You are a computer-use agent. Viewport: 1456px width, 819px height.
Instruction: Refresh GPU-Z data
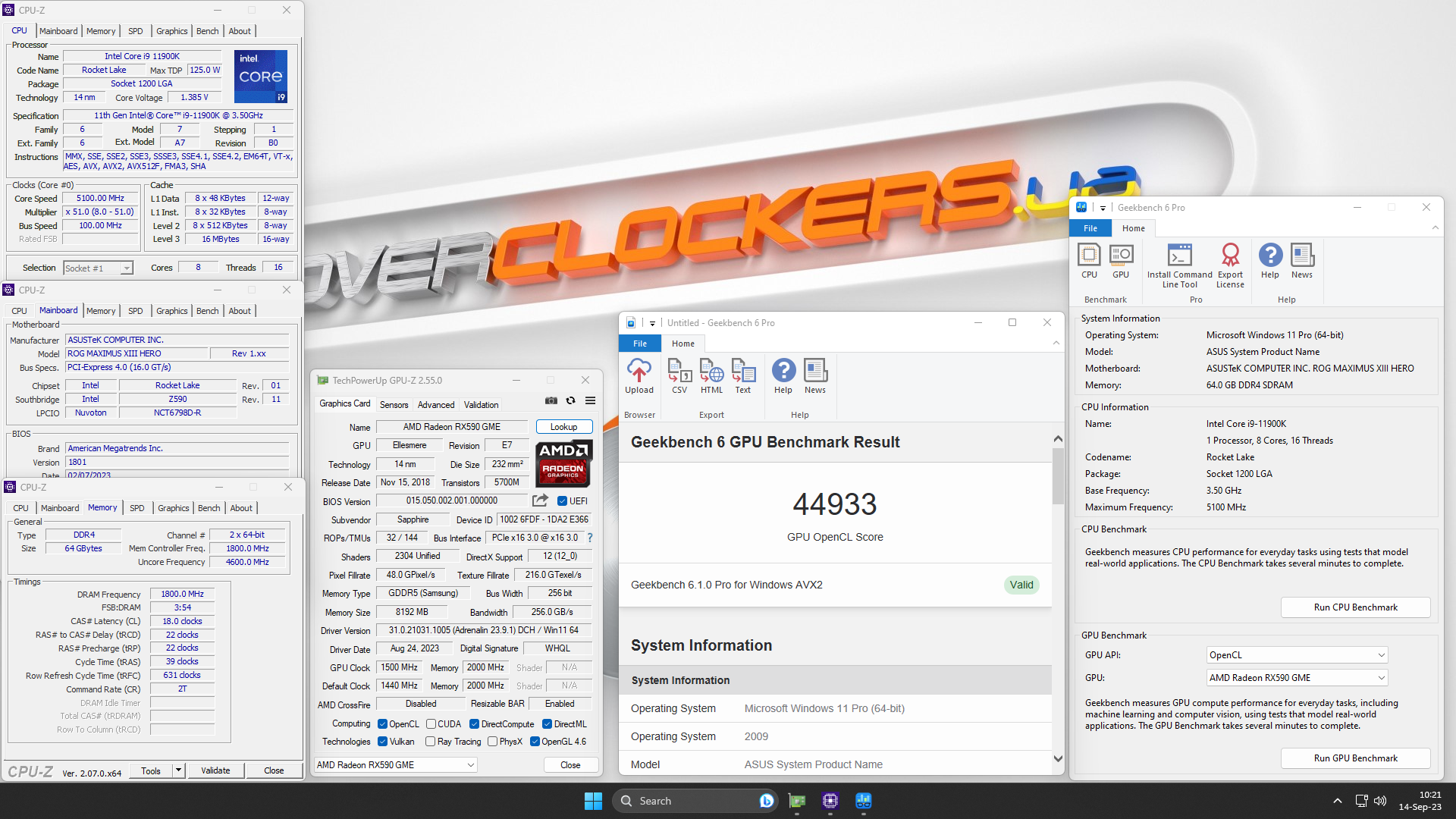coord(571,400)
